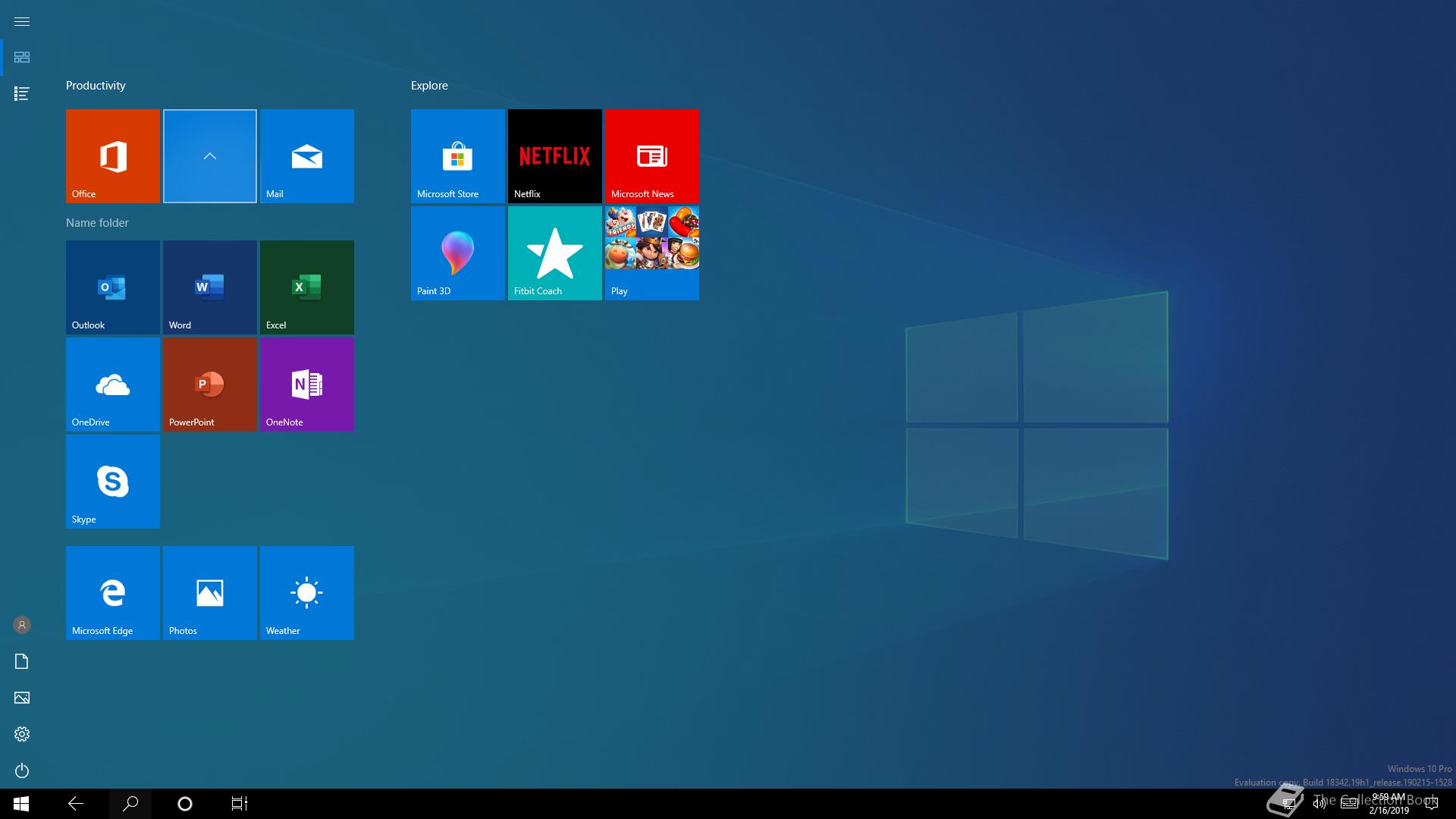This screenshot has height=819, width=1456.
Task: Open the Microsoft Store tile
Action: point(458,156)
